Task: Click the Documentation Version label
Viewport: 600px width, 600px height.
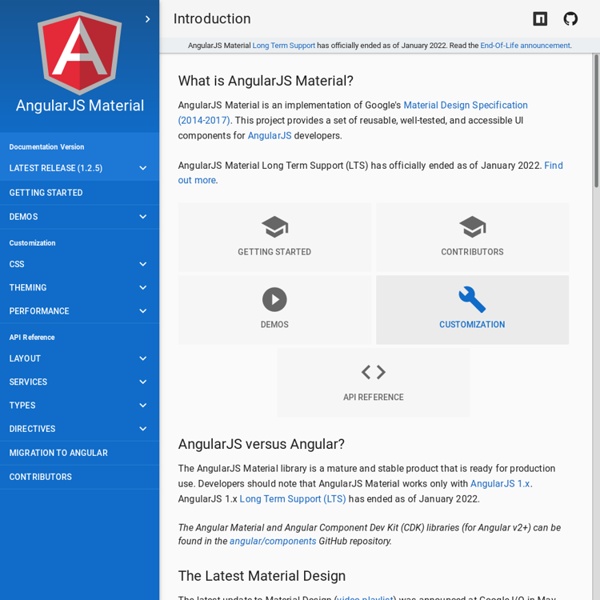Action: coord(46,147)
